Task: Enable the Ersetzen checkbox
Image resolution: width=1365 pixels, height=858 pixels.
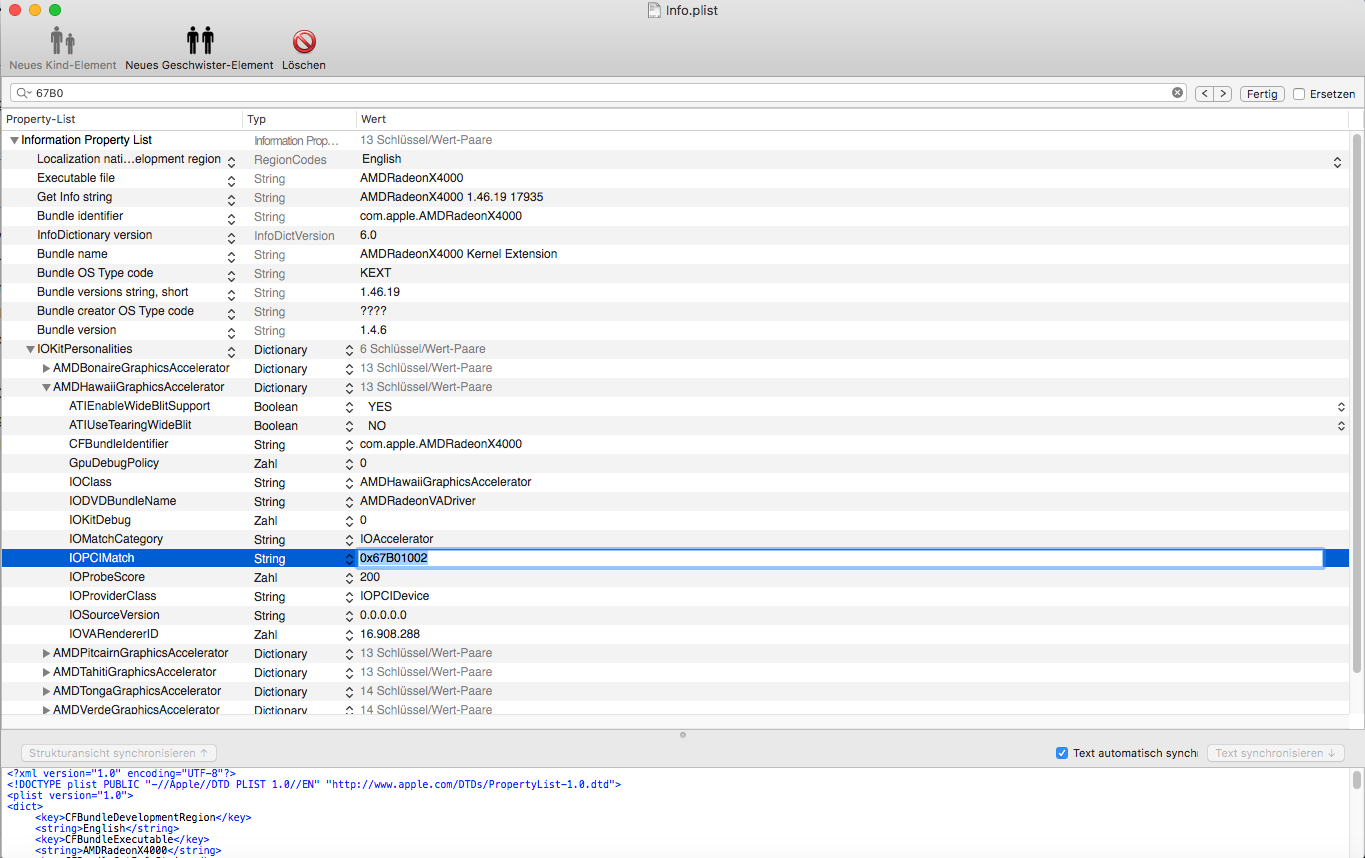Action: [1299, 94]
